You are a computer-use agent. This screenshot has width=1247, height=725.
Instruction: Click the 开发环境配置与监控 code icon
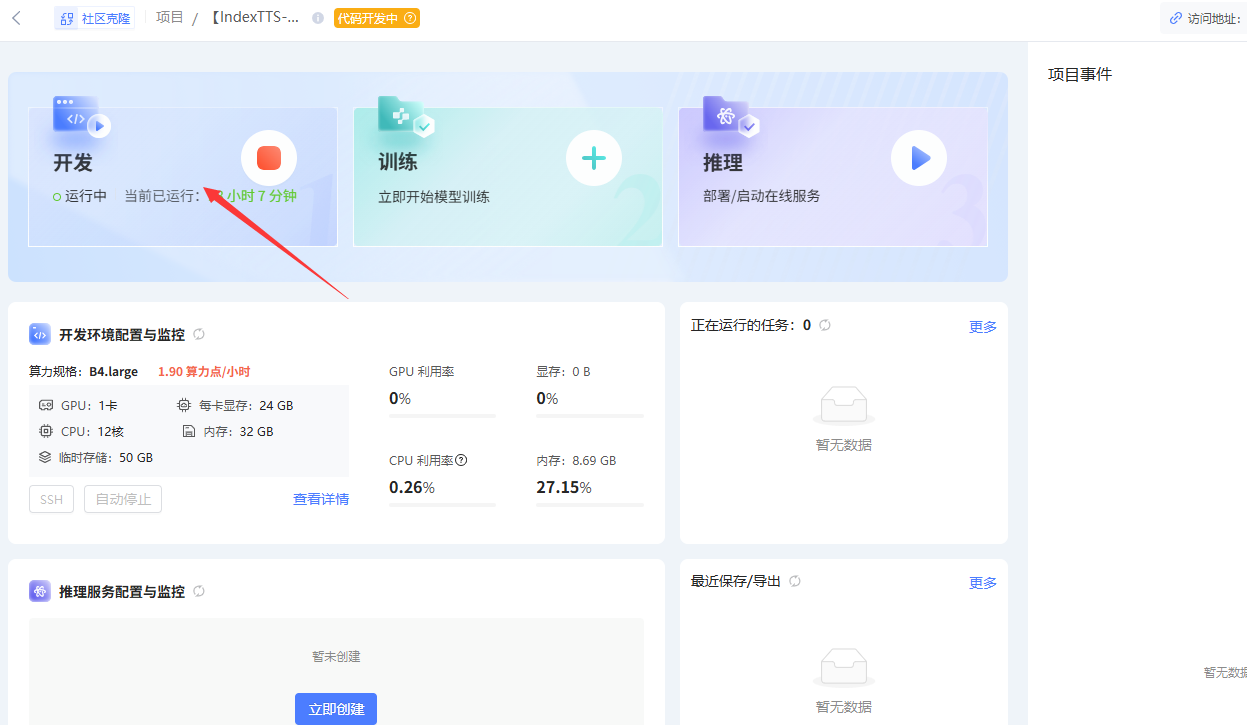pyautogui.click(x=40, y=334)
